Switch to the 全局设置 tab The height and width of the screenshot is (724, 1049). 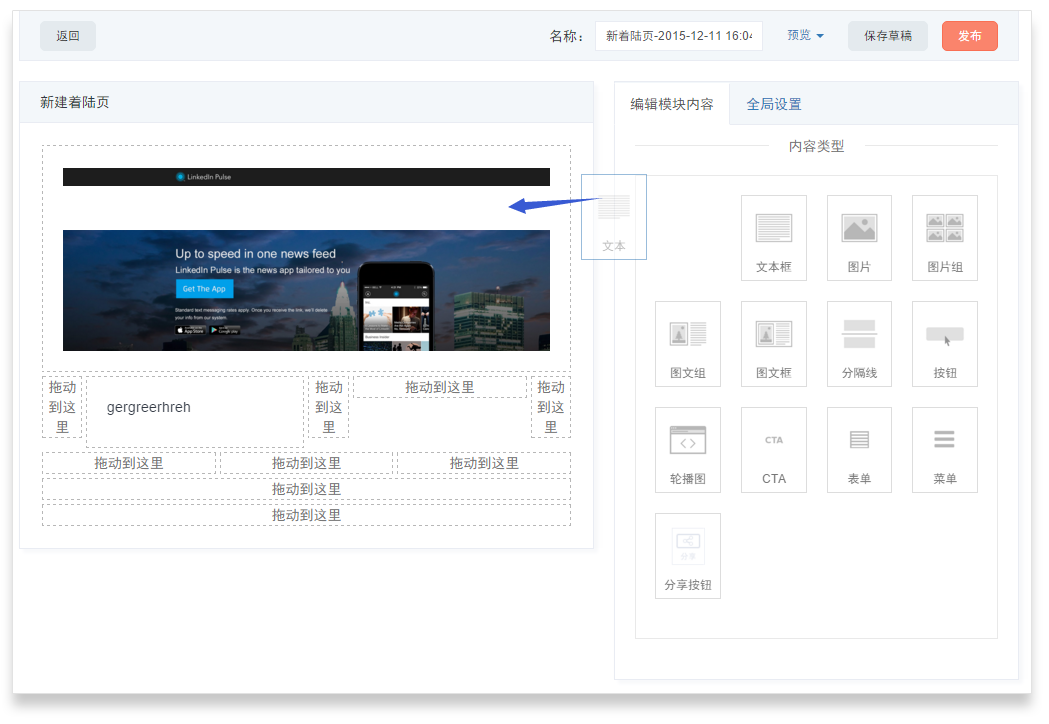point(773,104)
